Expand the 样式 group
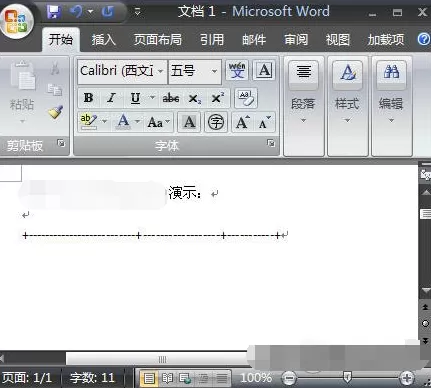Screen dimensions: 431x388 (x=347, y=106)
